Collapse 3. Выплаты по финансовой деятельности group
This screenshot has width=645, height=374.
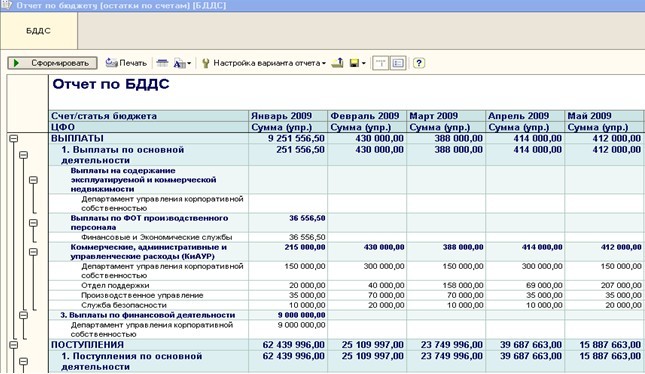[x=23, y=315]
